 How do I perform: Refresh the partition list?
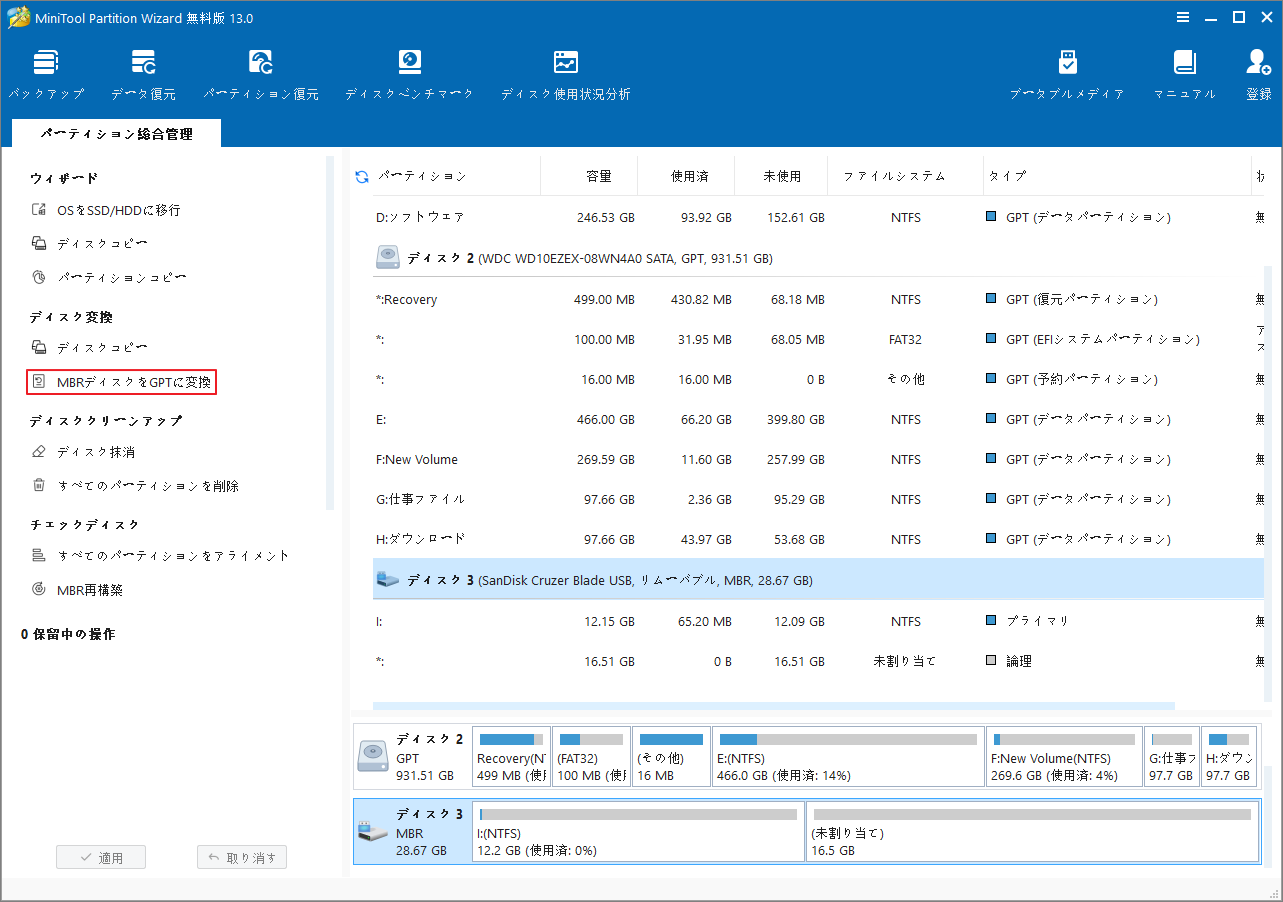pos(360,176)
